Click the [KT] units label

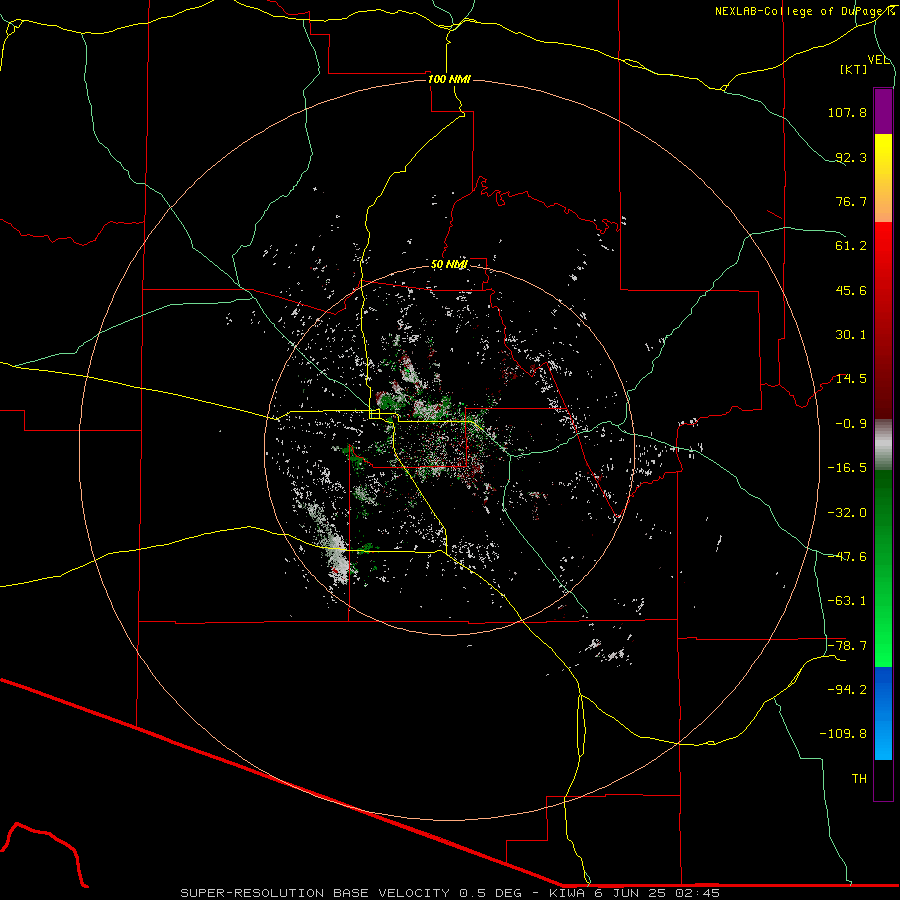pyautogui.click(x=854, y=69)
